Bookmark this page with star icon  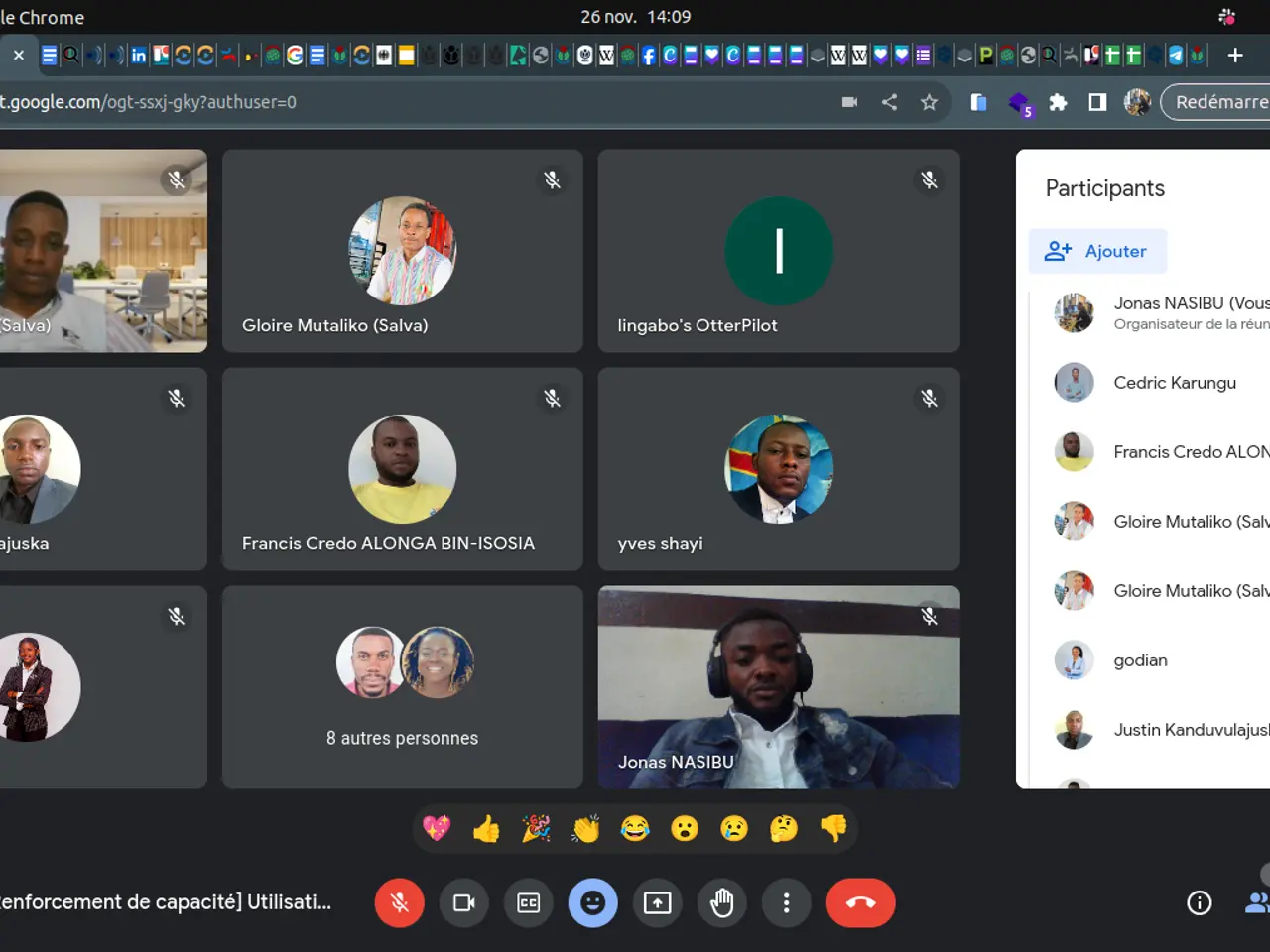pos(929,102)
